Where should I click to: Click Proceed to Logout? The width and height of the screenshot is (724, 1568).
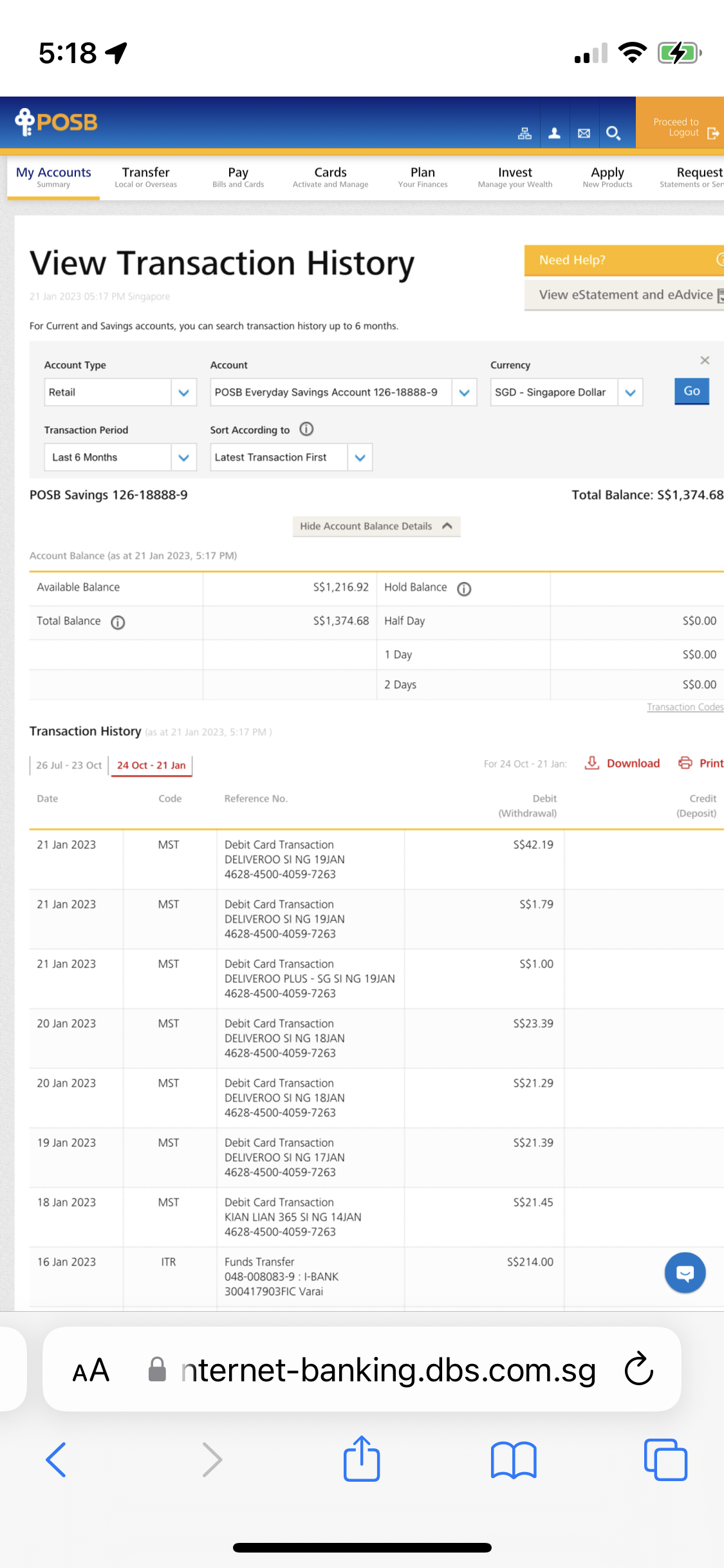tap(680, 123)
